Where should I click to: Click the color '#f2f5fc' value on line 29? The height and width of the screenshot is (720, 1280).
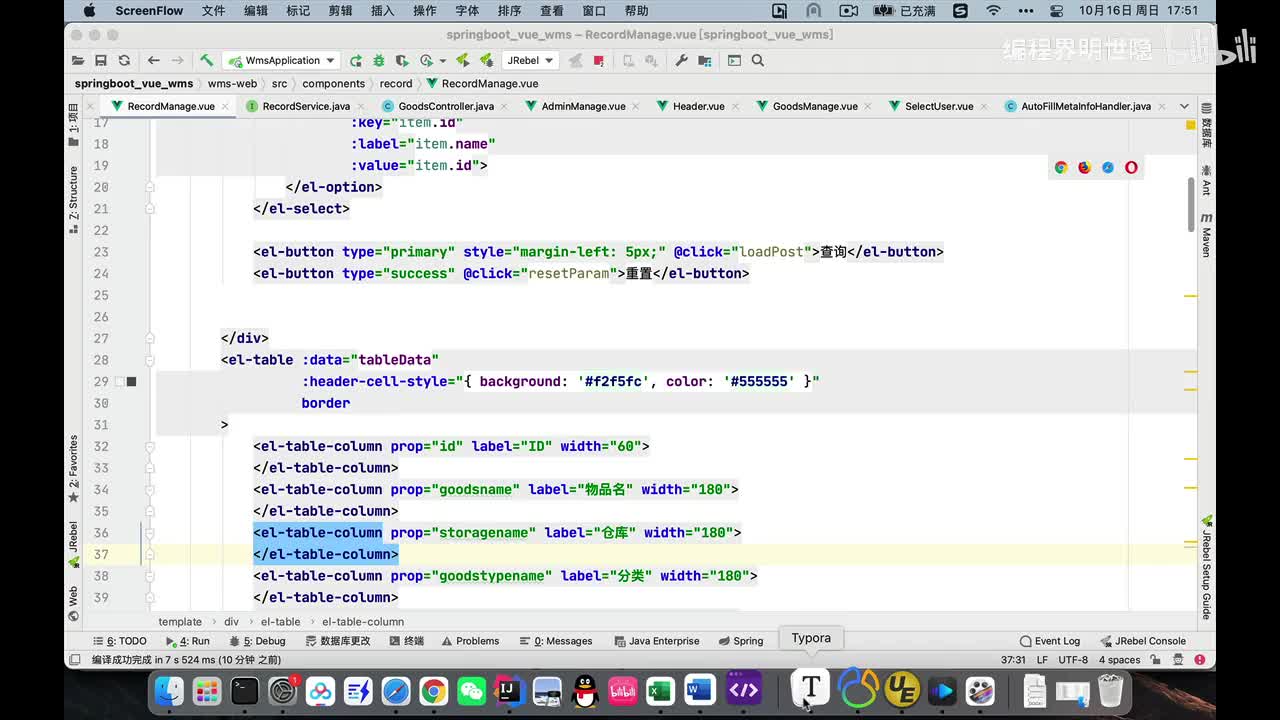(x=614, y=381)
